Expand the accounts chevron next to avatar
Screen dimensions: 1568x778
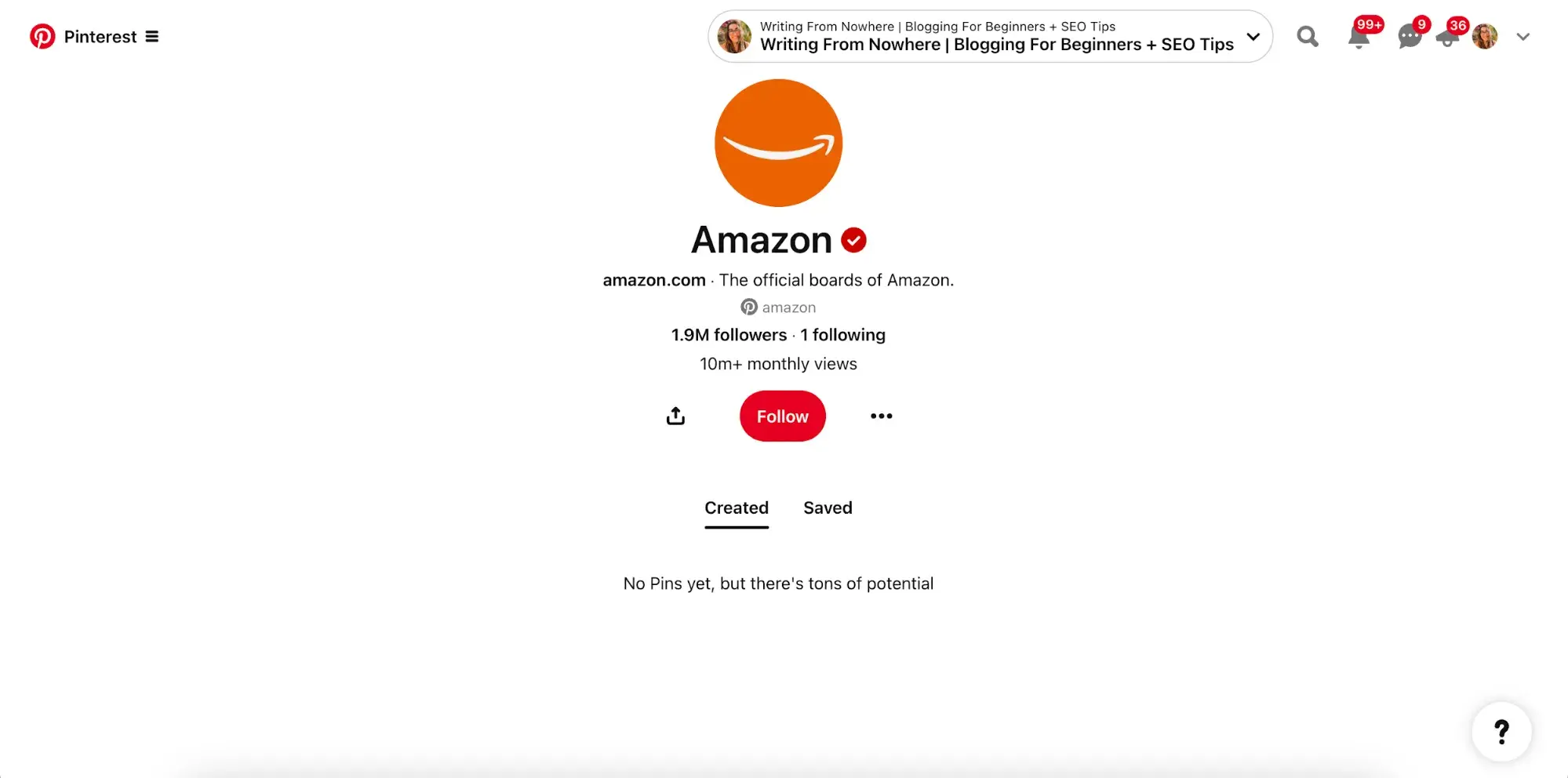[x=1523, y=37]
